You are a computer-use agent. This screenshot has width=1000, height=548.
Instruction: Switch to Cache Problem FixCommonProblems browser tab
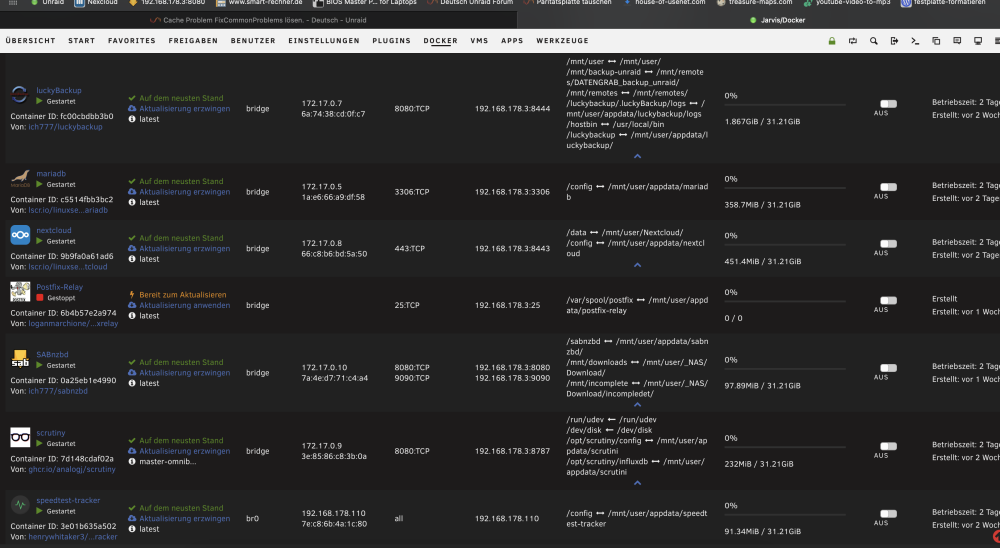coord(258,20)
